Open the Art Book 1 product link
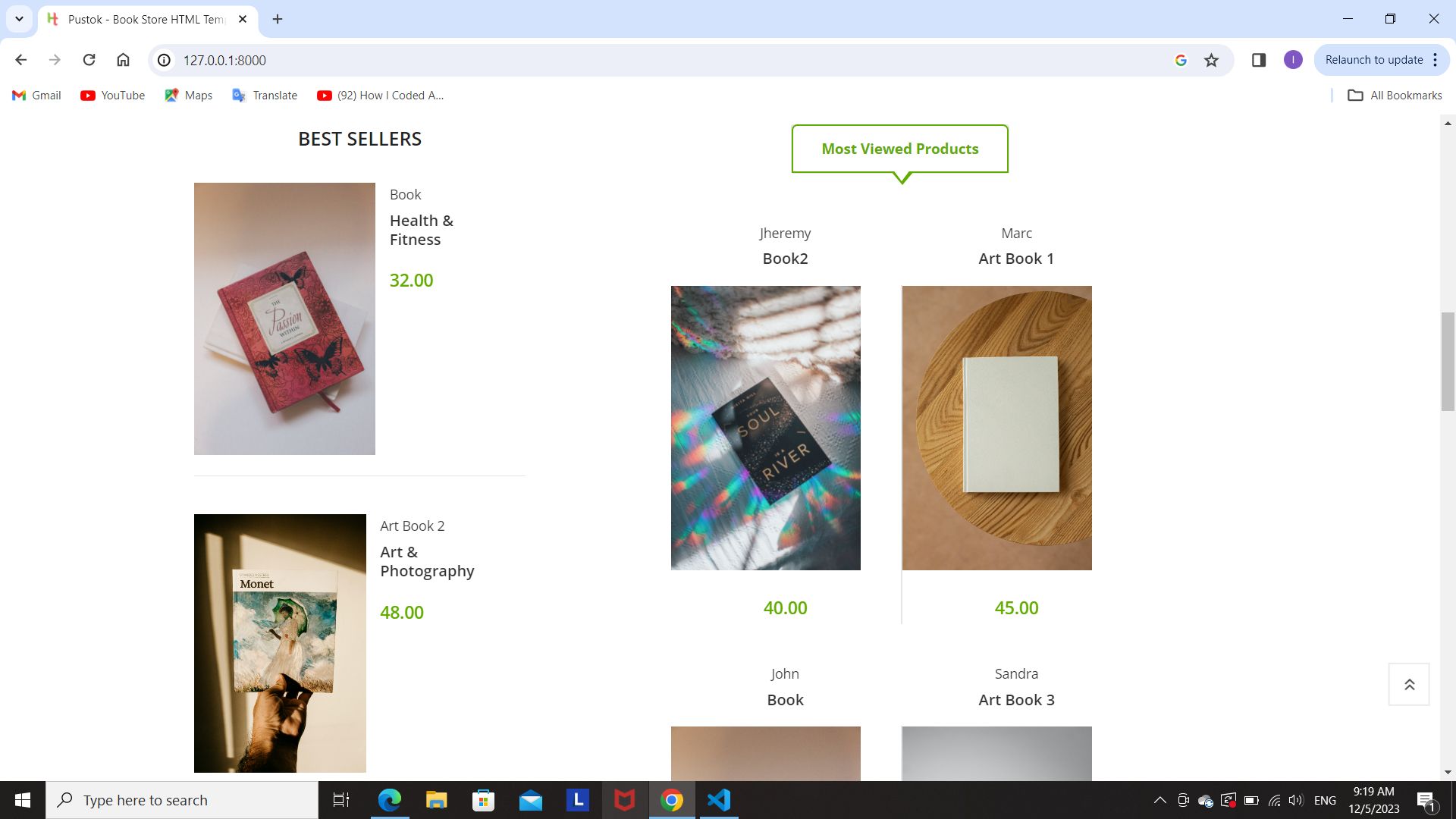The image size is (1456, 819). point(1016,259)
